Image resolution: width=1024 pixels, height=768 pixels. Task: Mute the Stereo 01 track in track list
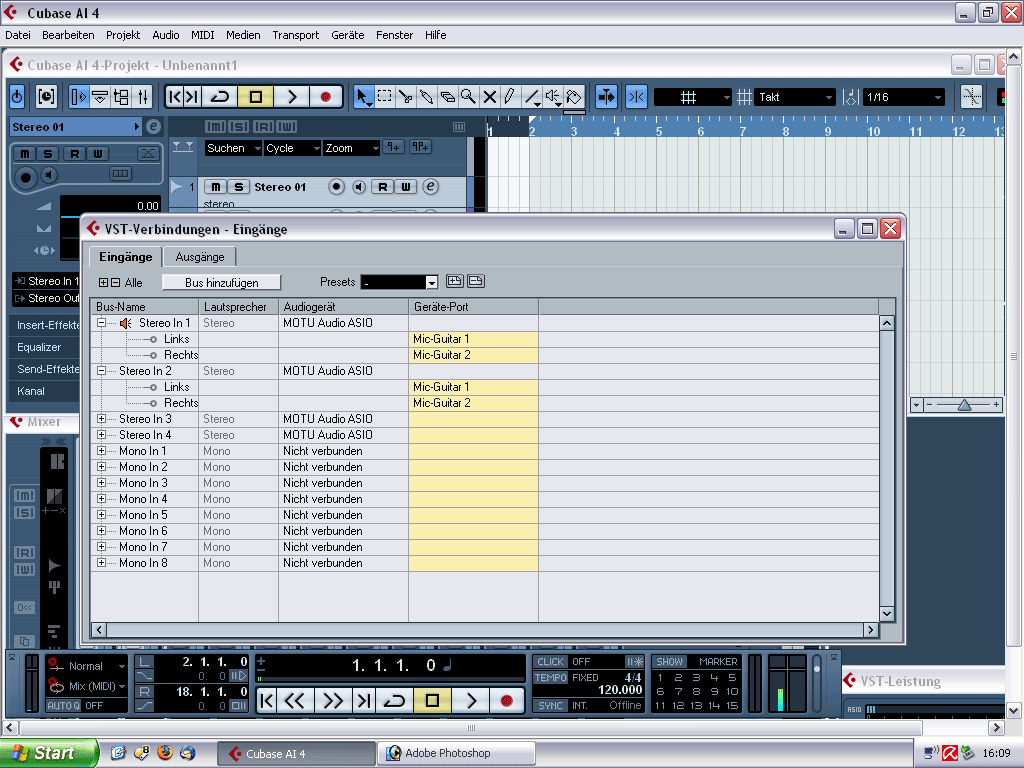click(x=216, y=187)
